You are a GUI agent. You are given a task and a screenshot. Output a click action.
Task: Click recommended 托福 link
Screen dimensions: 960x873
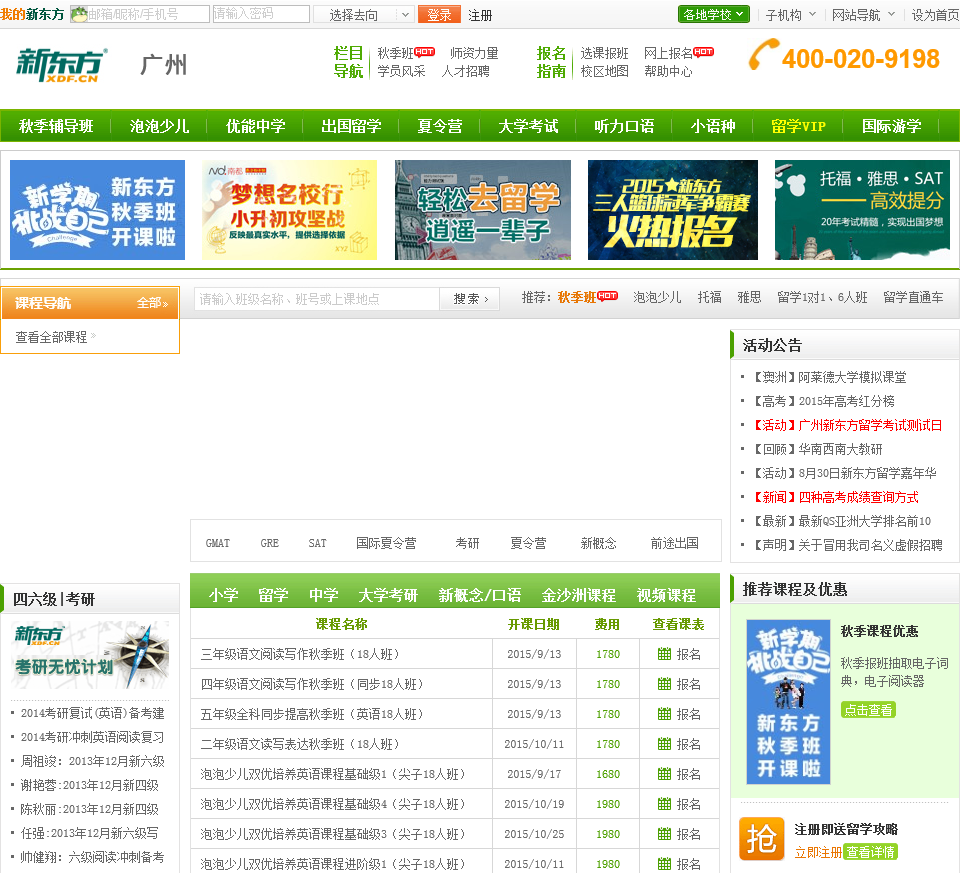coord(709,297)
